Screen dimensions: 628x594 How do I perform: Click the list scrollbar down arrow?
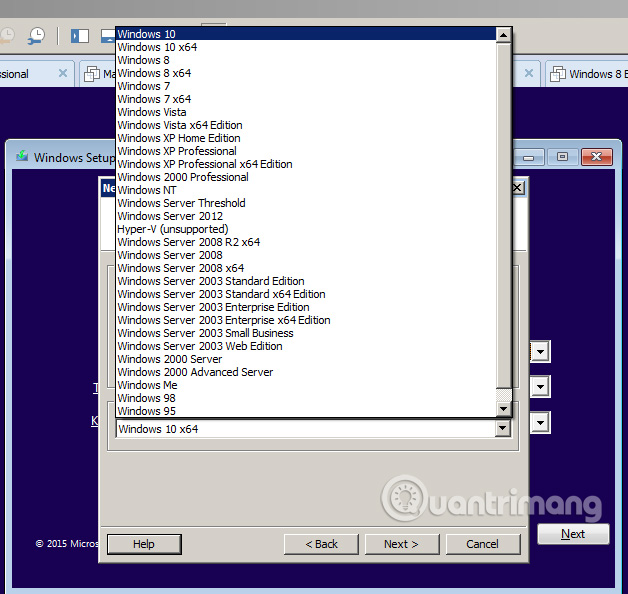(503, 409)
